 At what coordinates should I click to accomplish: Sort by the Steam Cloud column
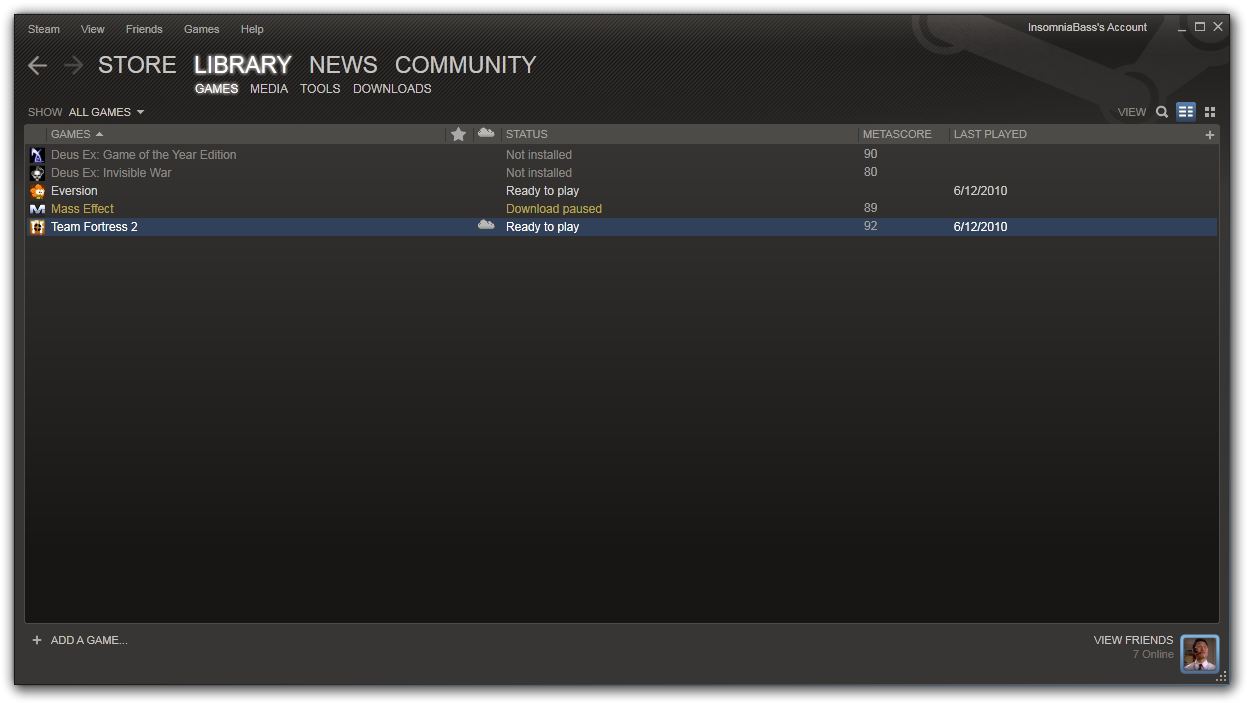(x=486, y=133)
